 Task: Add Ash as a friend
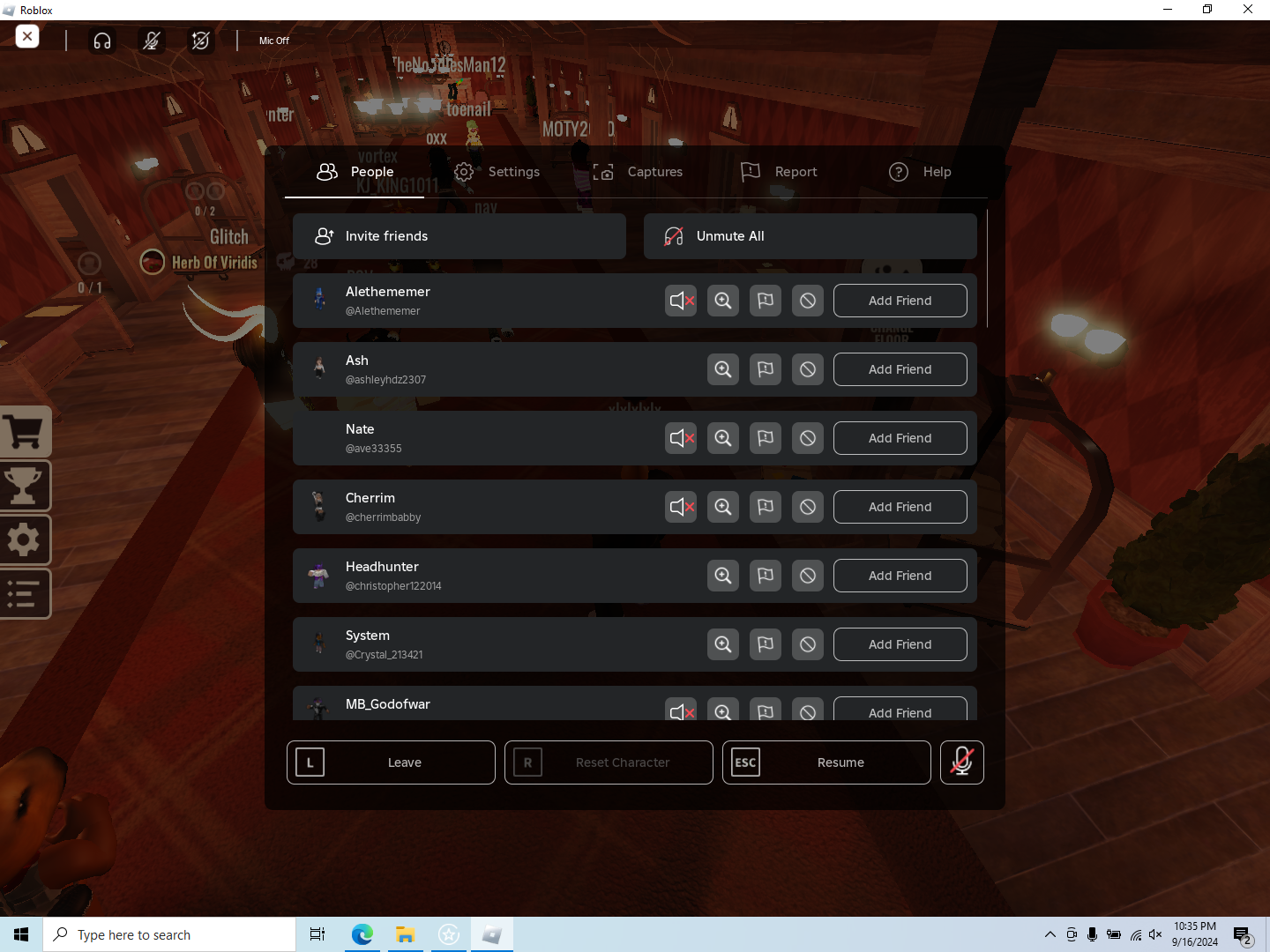[x=900, y=369]
